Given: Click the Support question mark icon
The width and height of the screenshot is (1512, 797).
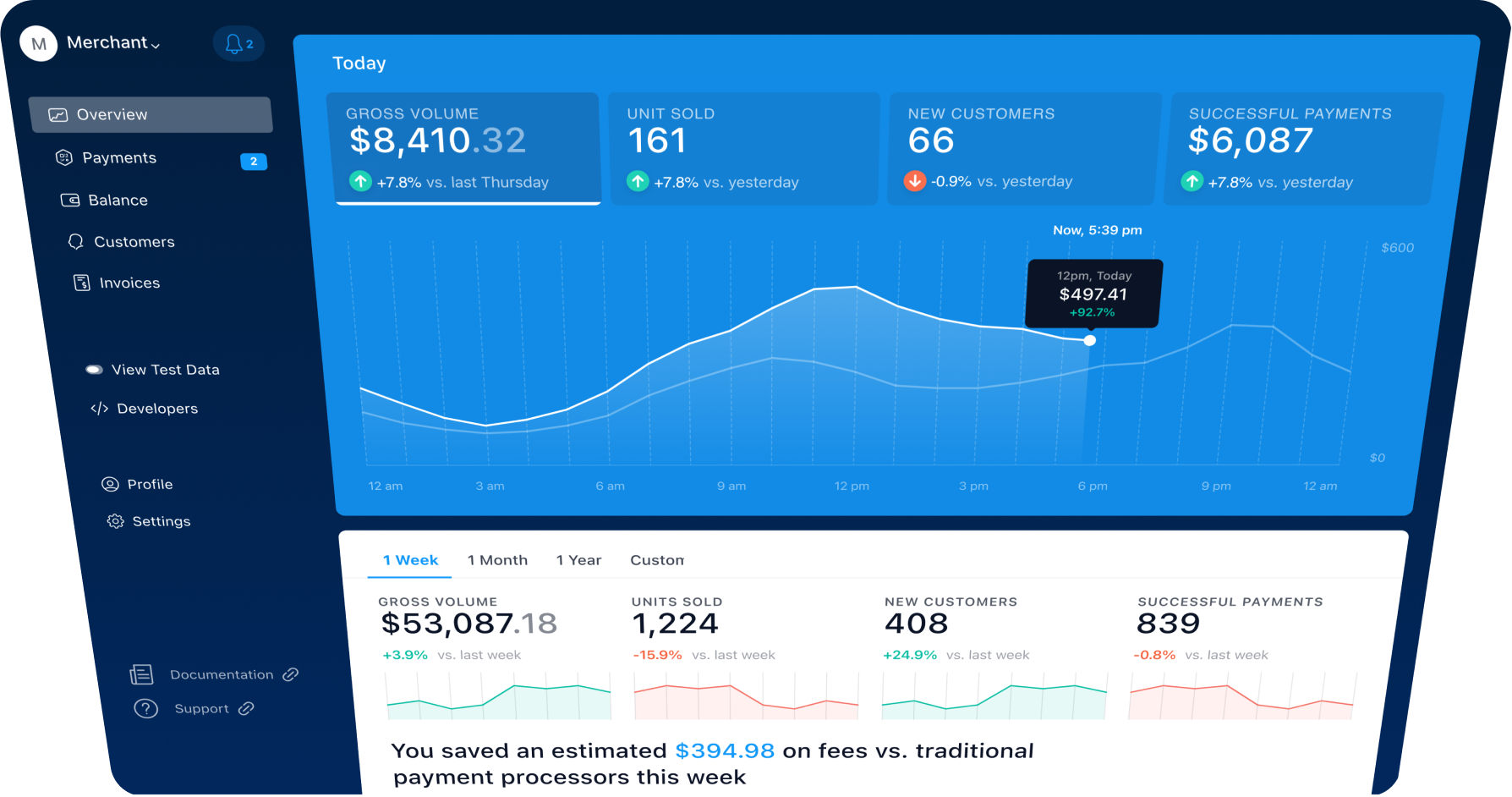Looking at the screenshot, I should pyautogui.click(x=146, y=709).
